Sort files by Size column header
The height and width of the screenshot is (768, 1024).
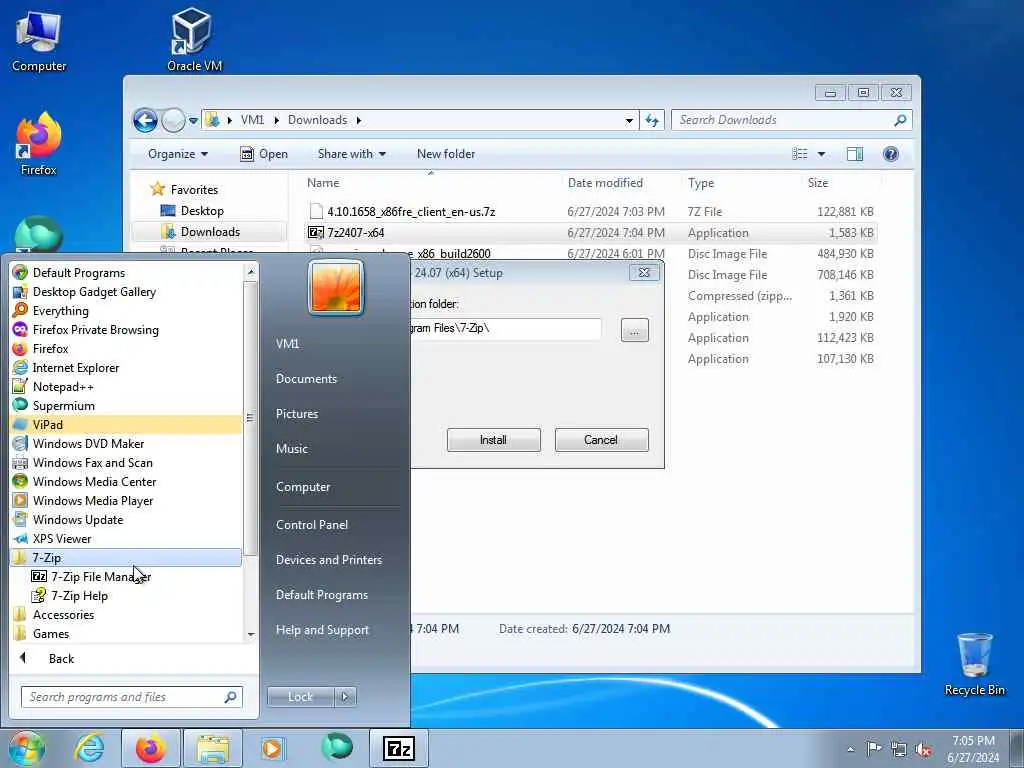[x=818, y=183]
